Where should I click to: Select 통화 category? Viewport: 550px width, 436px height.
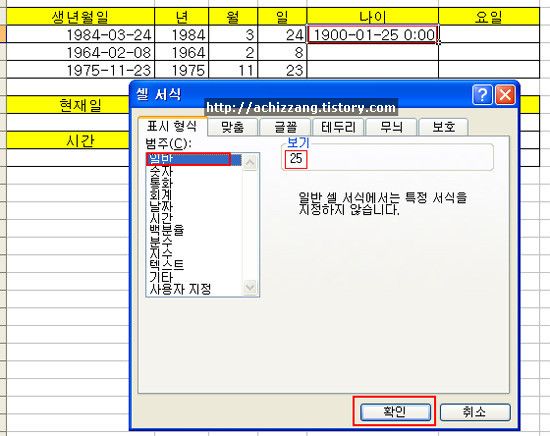pos(194,183)
